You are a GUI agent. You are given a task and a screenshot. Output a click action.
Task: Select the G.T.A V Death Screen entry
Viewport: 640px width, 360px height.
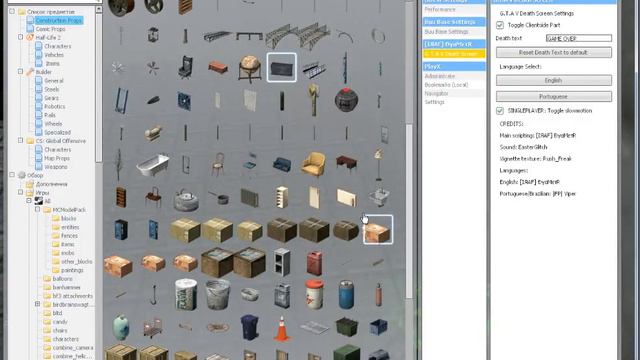454,54
